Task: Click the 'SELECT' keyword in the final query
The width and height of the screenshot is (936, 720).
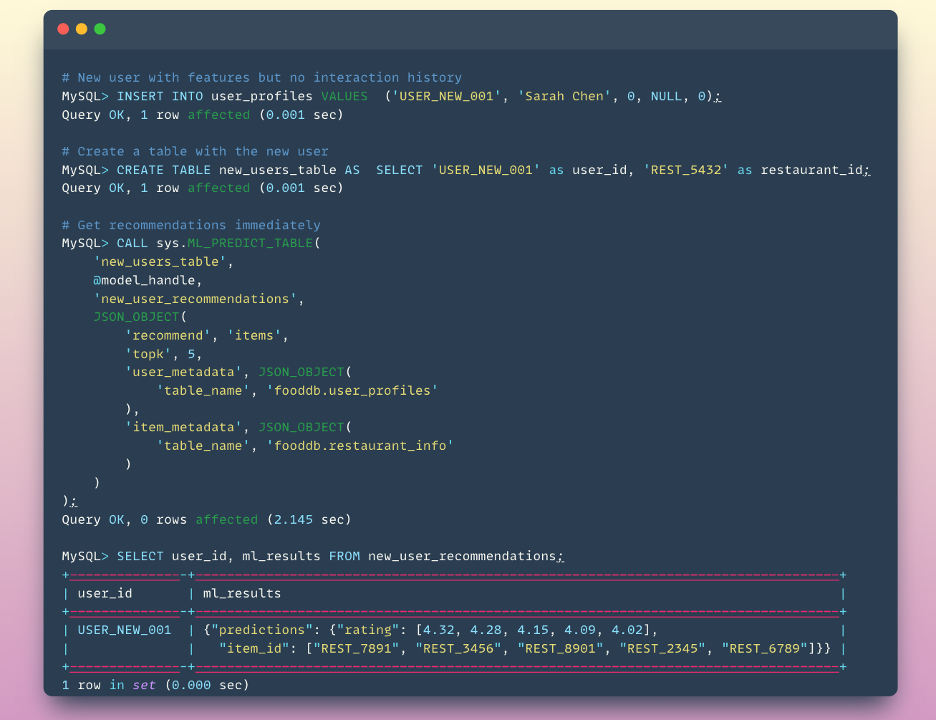Action: click(140, 556)
